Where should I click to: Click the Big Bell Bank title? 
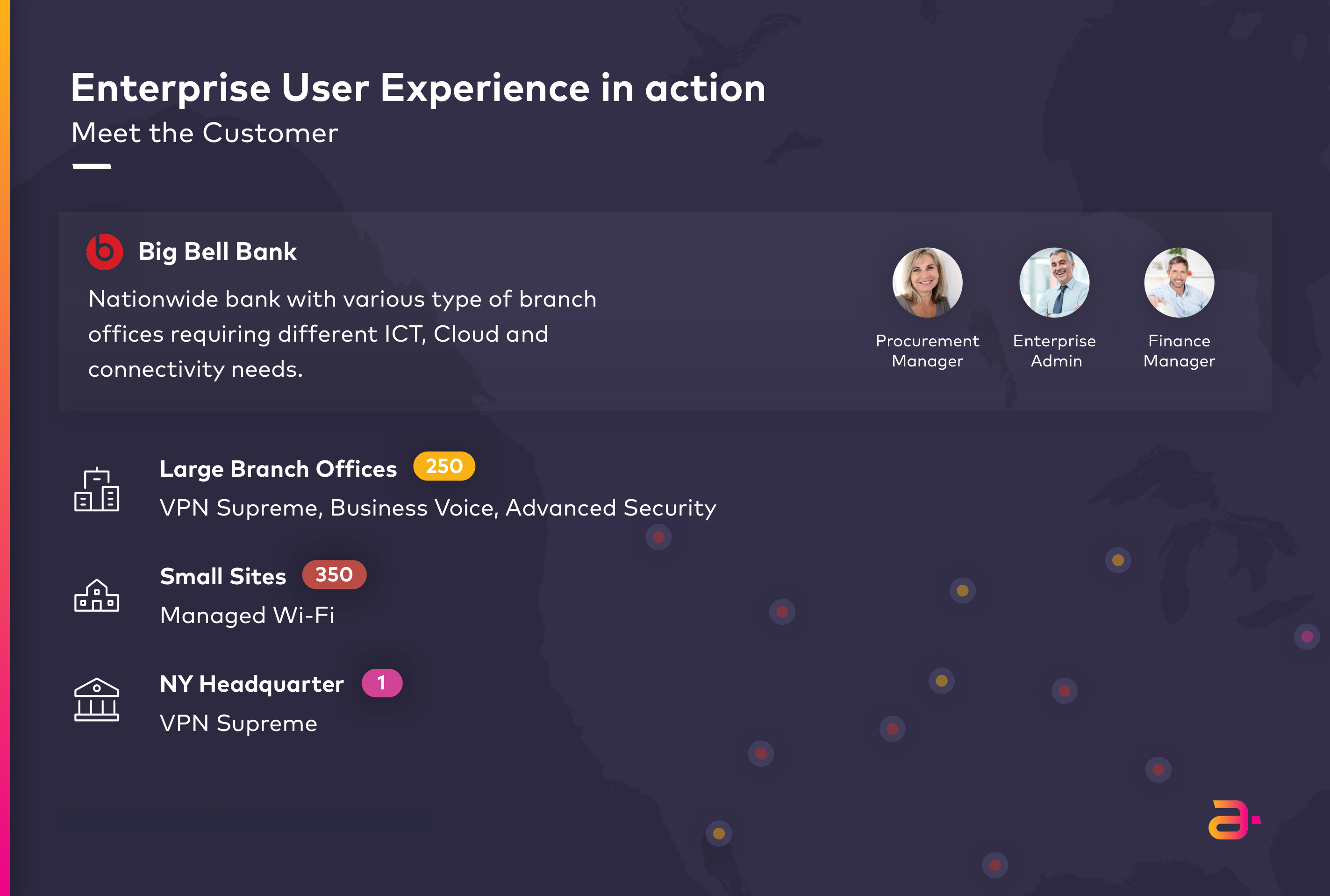(x=217, y=252)
